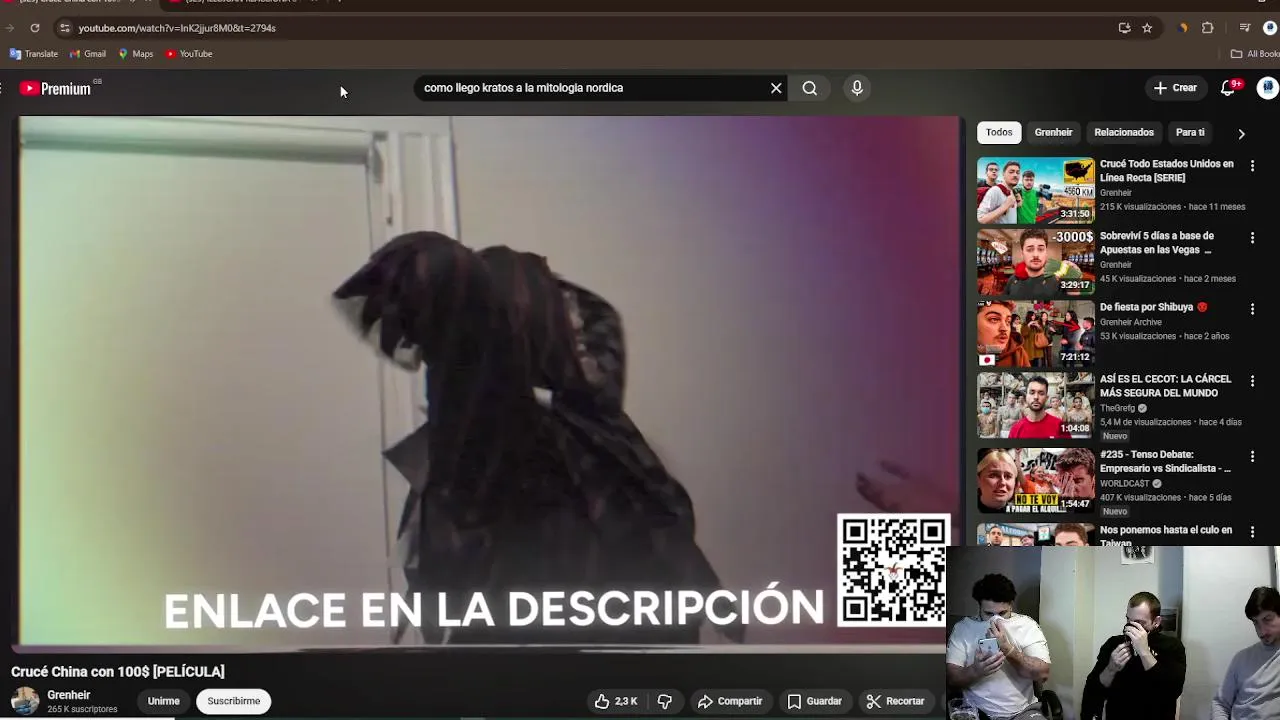The height and width of the screenshot is (720, 1280).
Task: Click the 'Grenheir Archive' channel name
Action: tap(1131, 322)
